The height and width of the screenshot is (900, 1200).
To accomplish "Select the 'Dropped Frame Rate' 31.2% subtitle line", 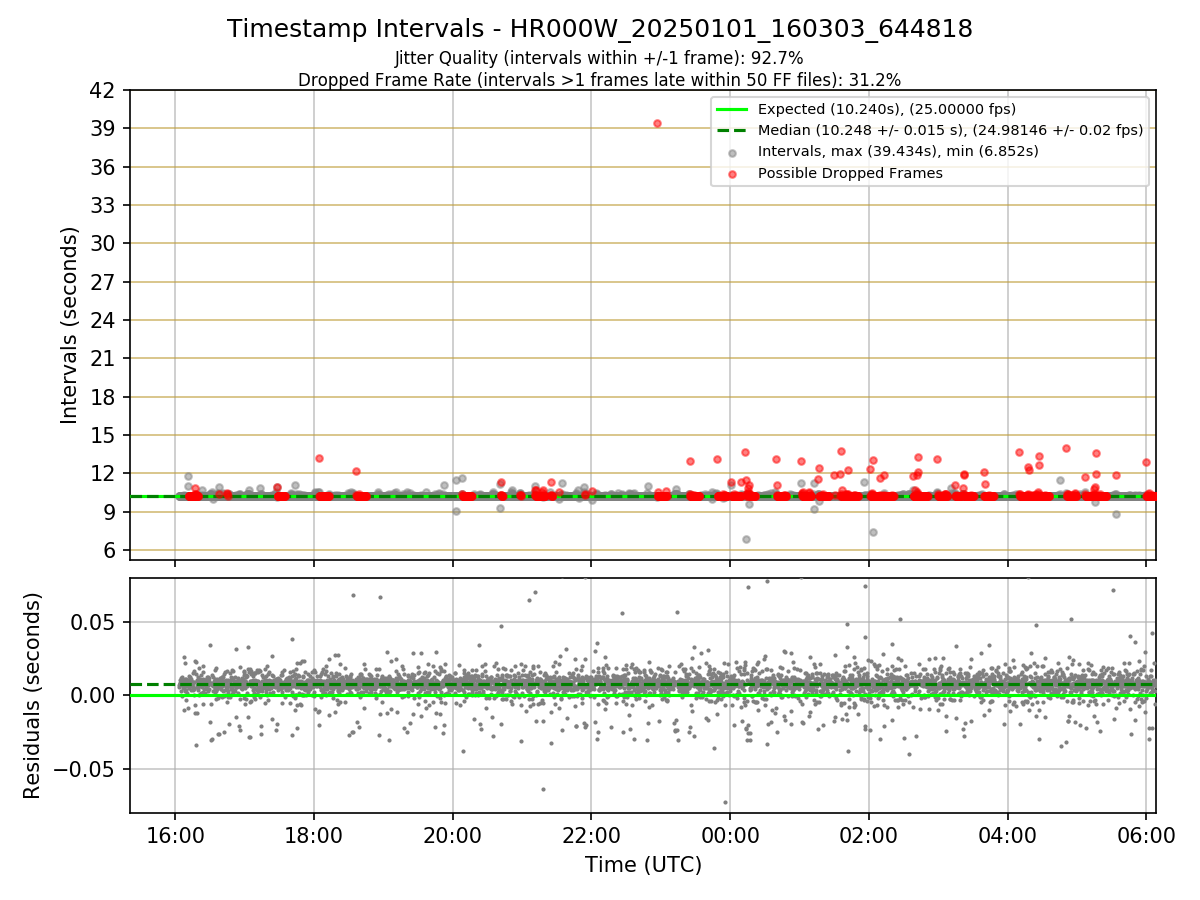I will [x=600, y=80].
